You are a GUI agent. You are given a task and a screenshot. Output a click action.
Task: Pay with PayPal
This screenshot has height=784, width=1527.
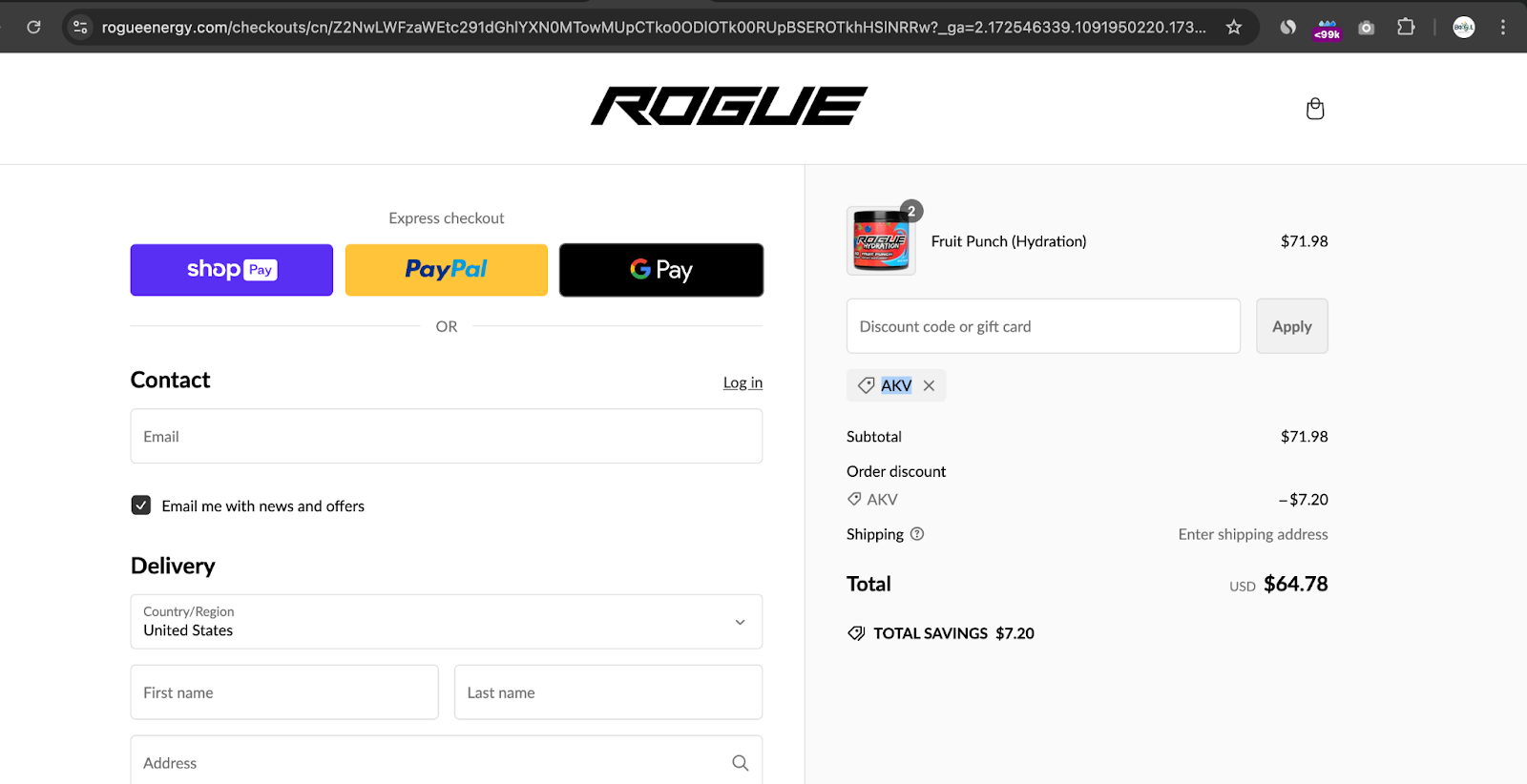[x=447, y=270]
